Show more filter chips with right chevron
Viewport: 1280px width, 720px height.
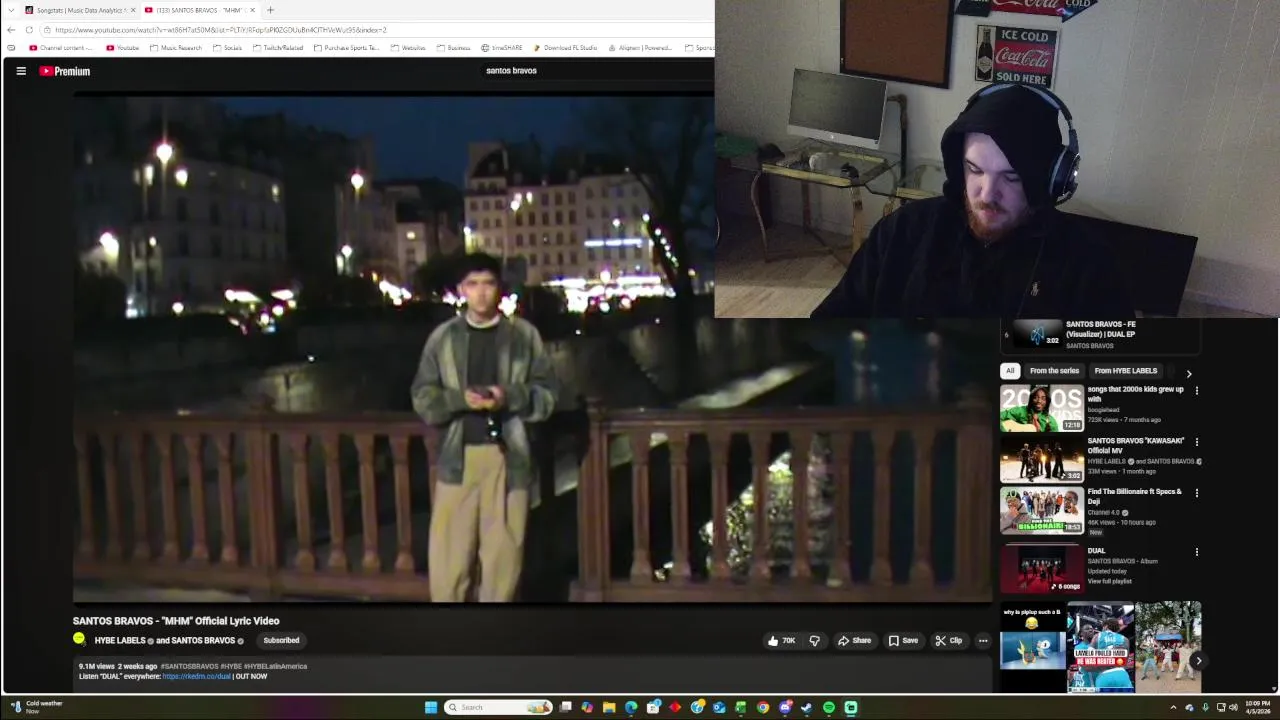point(1189,373)
